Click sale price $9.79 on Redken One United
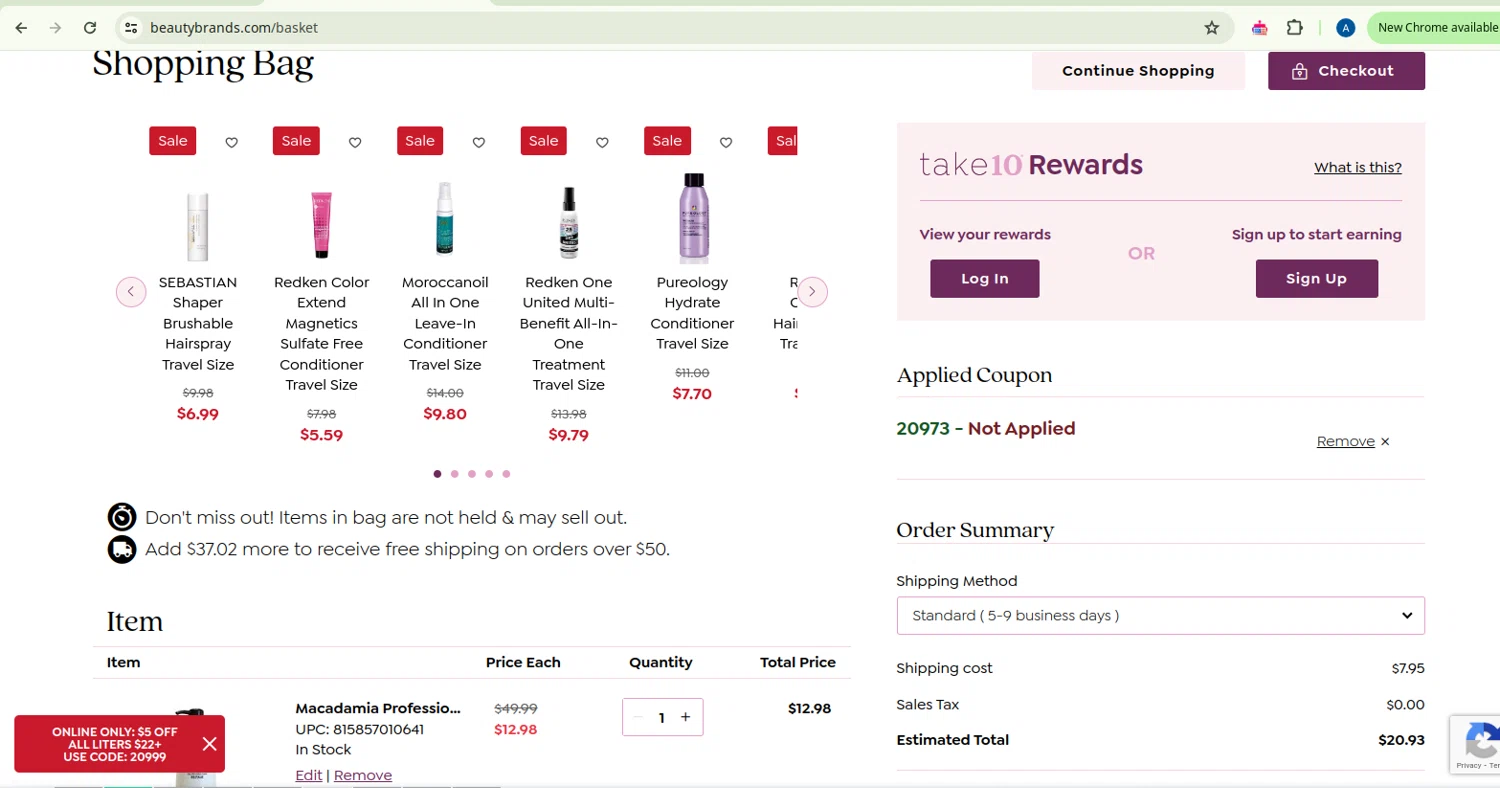The height and width of the screenshot is (788, 1500). tap(569, 435)
